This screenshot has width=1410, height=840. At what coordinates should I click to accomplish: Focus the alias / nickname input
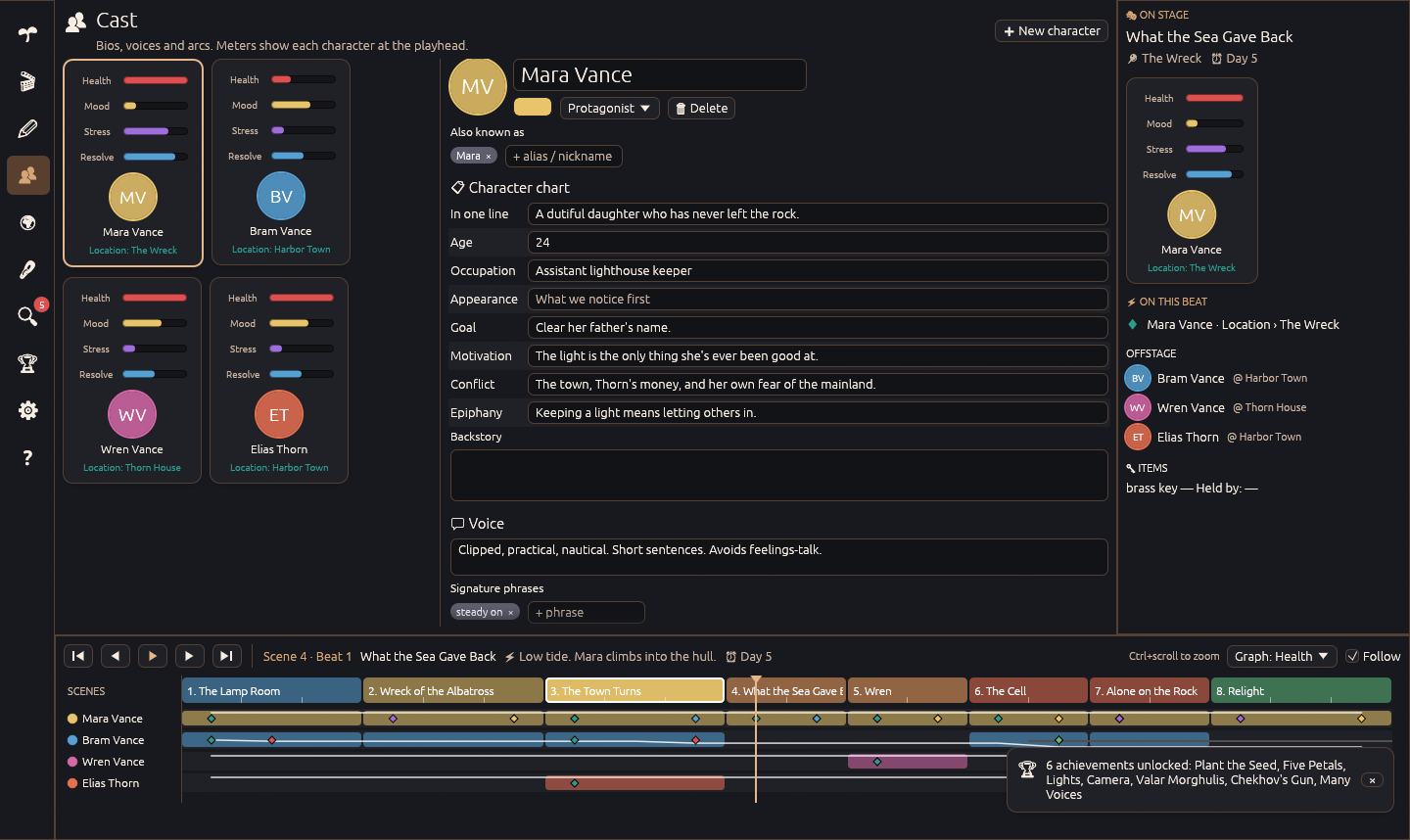coord(563,157)
